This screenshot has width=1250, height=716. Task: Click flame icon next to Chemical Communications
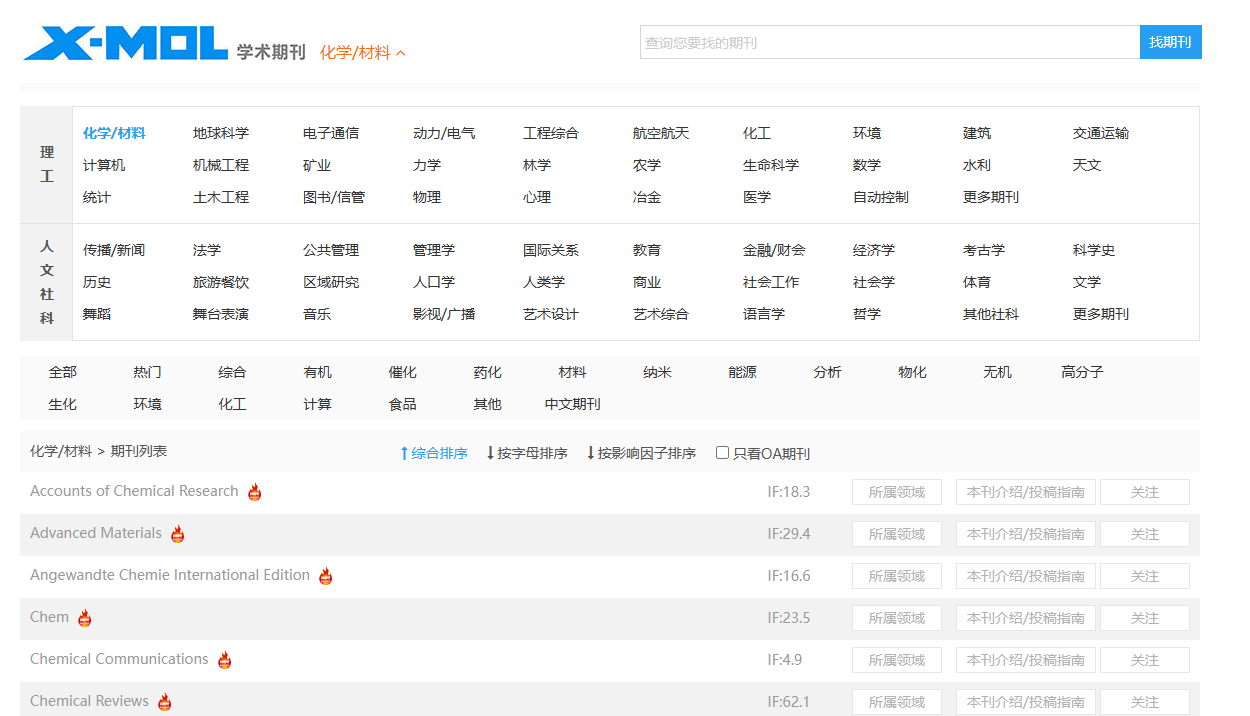(225, 660)
